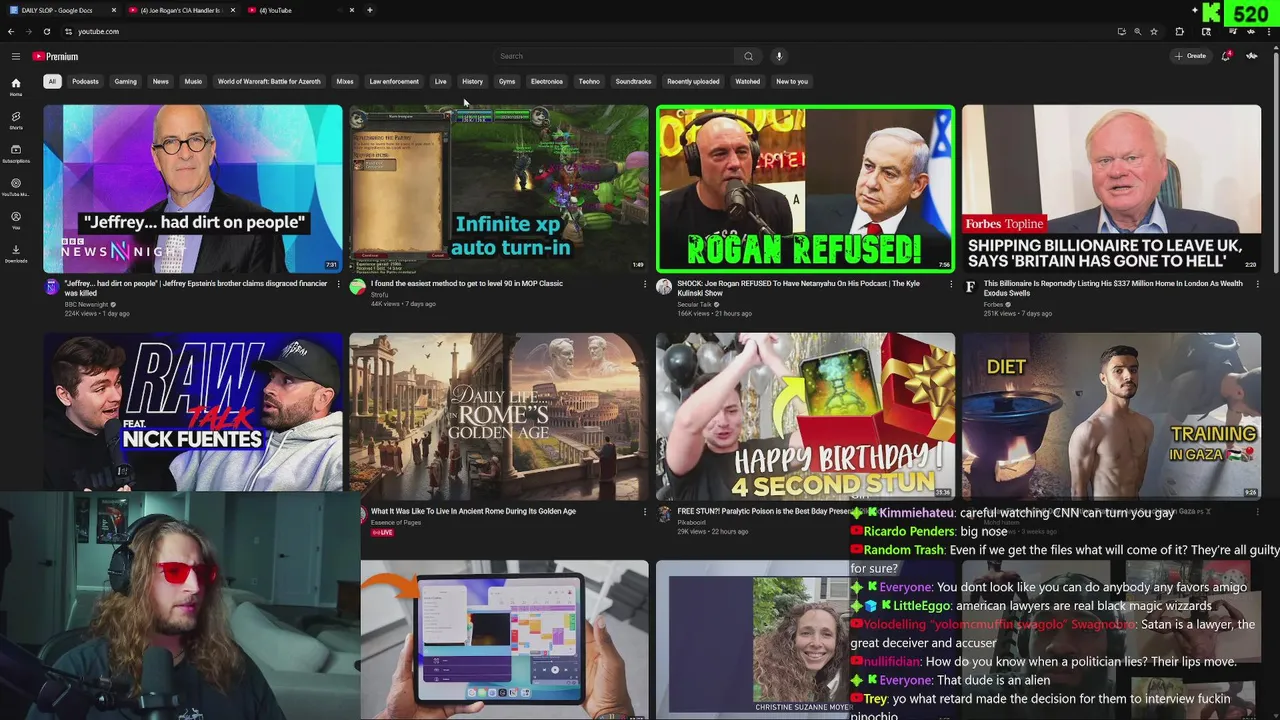This screenshot has width=1280, height=720.
Task: Select the Gyms filter chip
Action: [x=507, y=81]
